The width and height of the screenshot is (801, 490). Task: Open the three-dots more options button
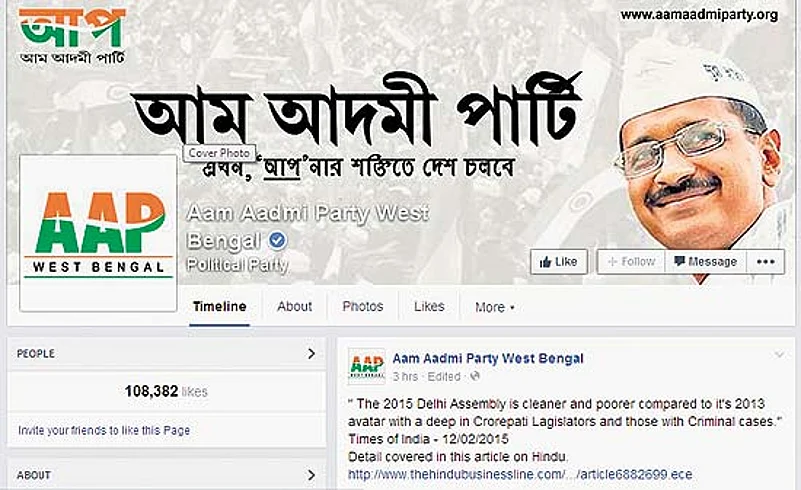(x=765, y=262)
